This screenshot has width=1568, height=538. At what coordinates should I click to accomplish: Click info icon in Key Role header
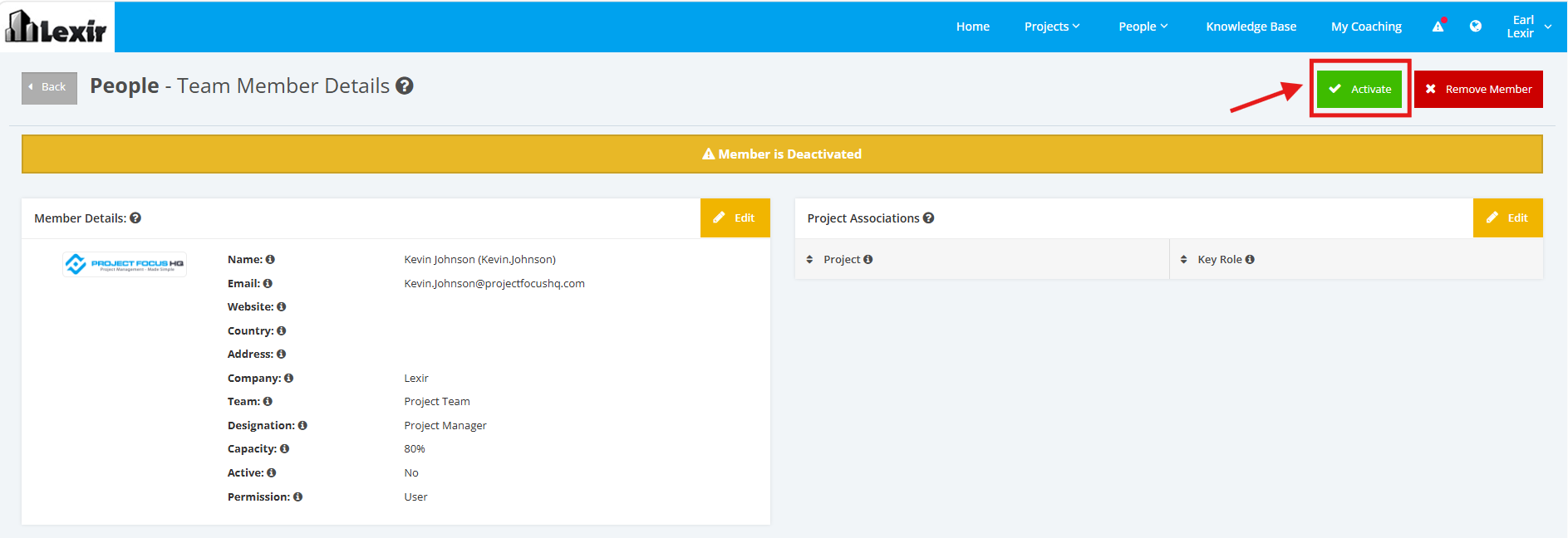point(1250,259)
